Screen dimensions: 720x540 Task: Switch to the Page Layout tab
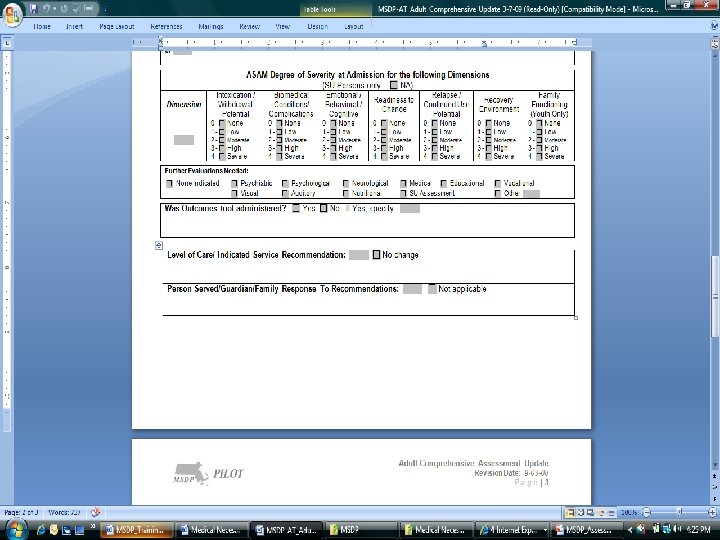(117, 27)
